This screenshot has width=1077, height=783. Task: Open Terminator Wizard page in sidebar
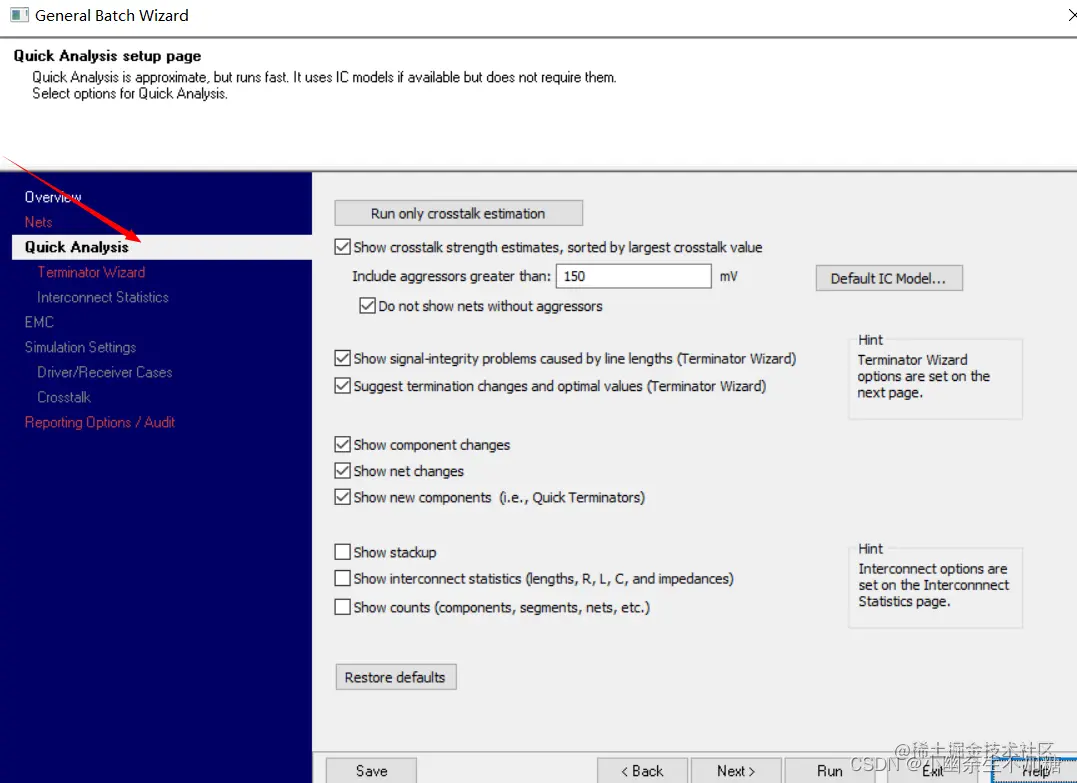point(91,272)
